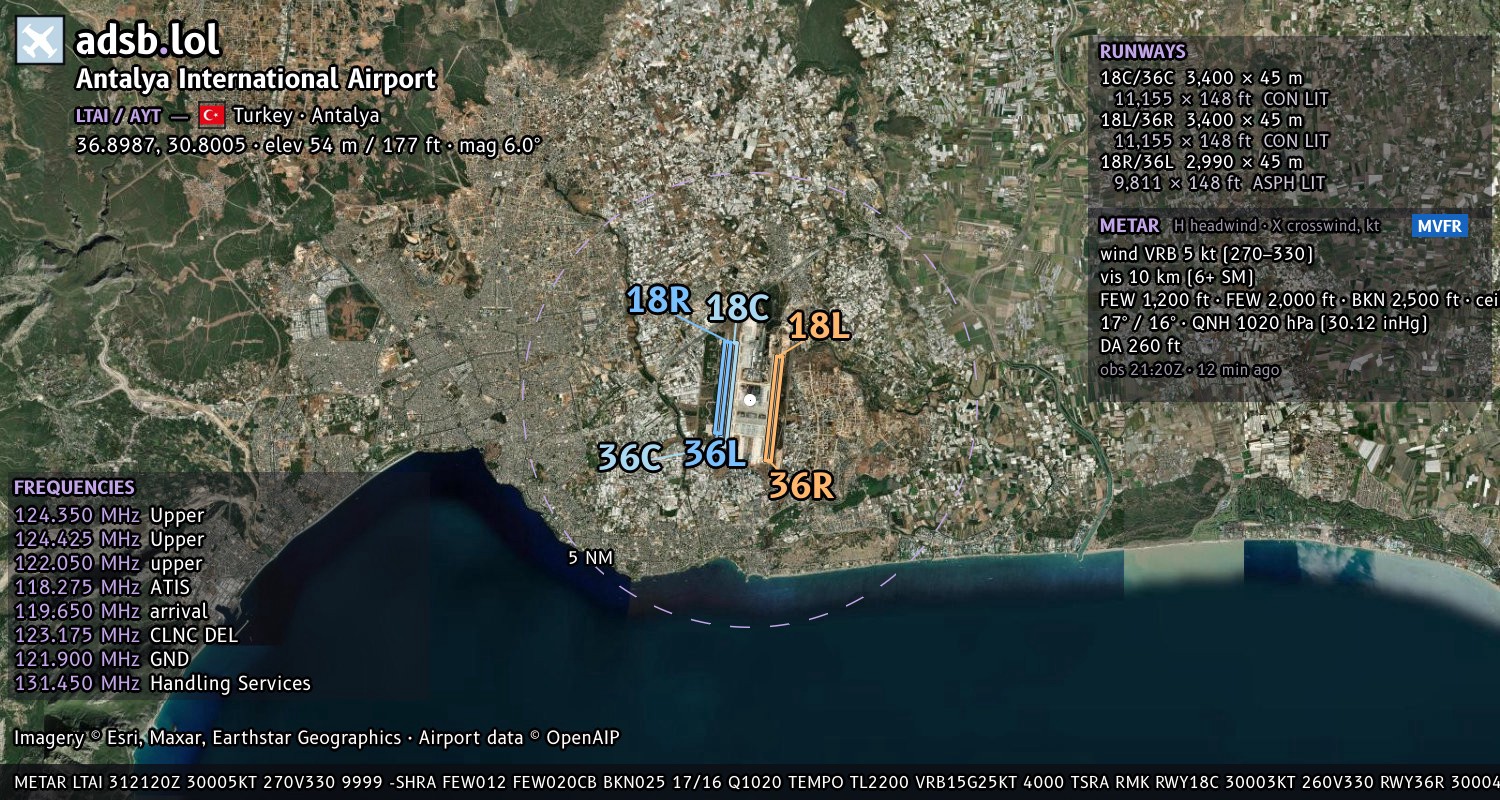Click the Imagery © Esri attribution text
Viewport: 1500px width, 800px height.
pyautogui.click(x=316, y=738)
